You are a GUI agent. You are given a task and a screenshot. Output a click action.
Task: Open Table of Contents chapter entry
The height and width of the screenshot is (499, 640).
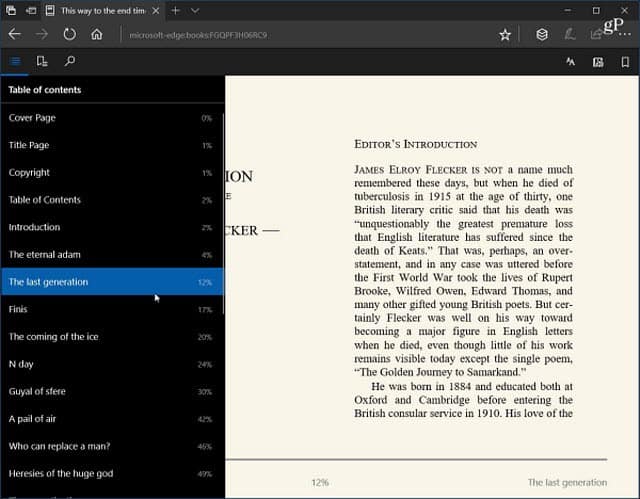tap(111, 200)
